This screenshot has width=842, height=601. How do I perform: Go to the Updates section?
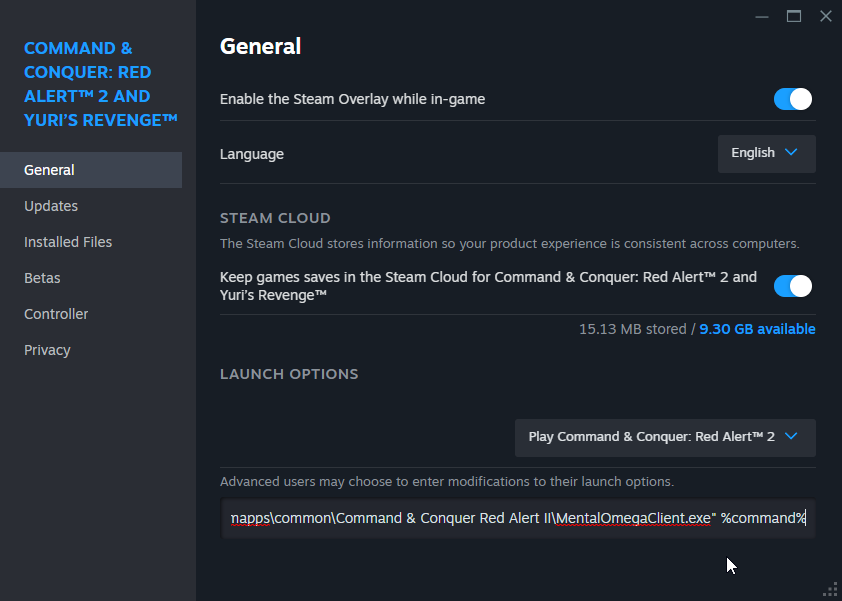(51, 206)
